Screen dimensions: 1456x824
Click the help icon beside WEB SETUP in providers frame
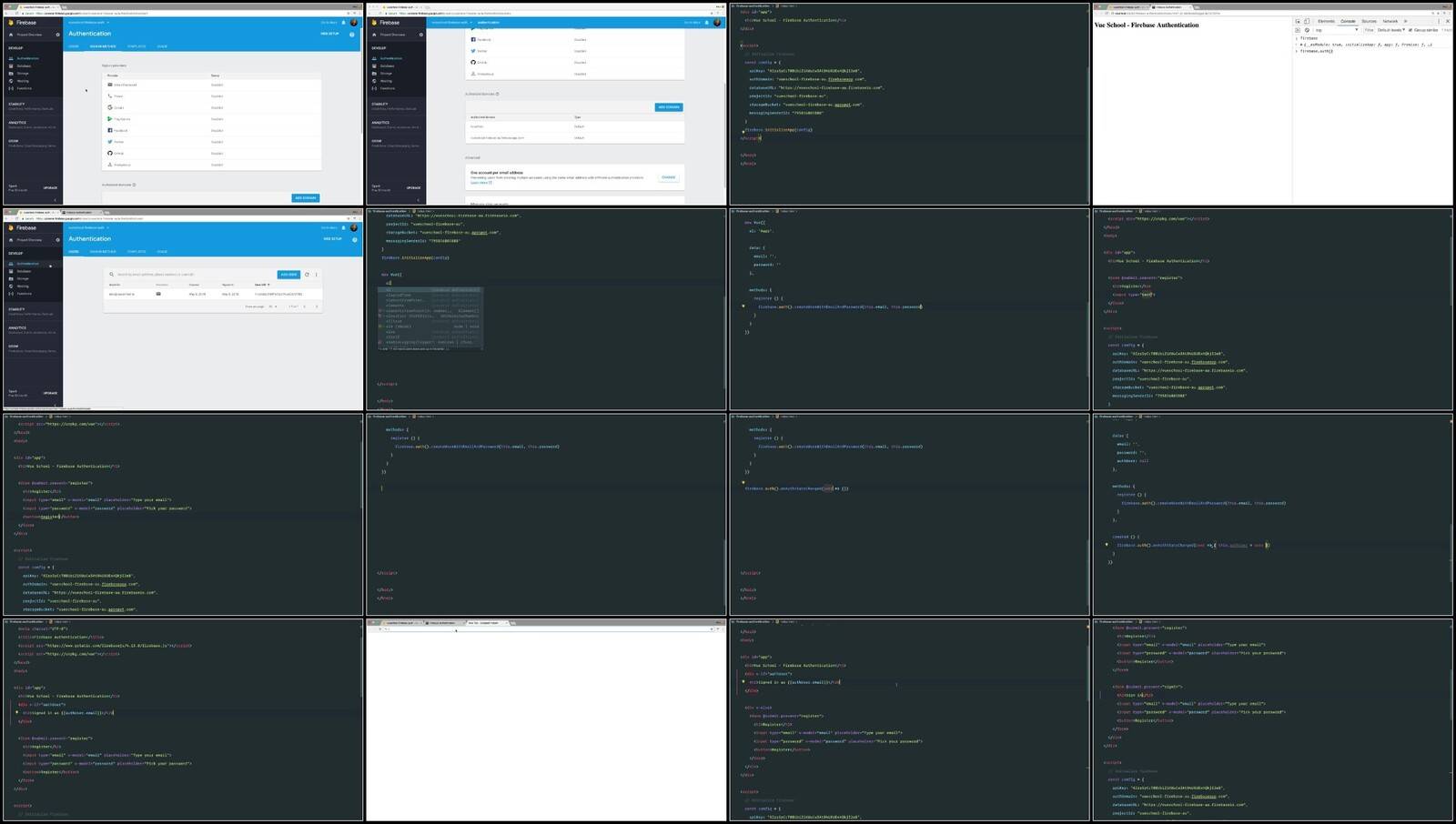click(x=352, y=35)
